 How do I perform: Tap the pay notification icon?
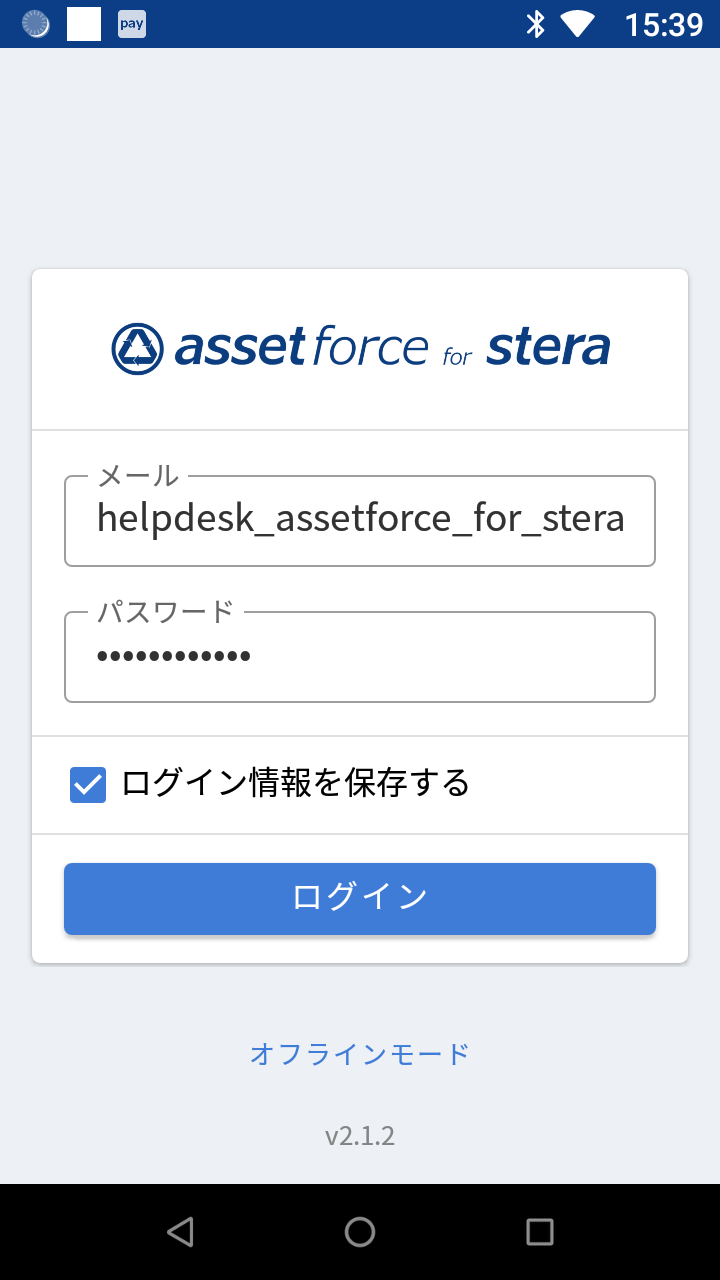tap(132, 24)
